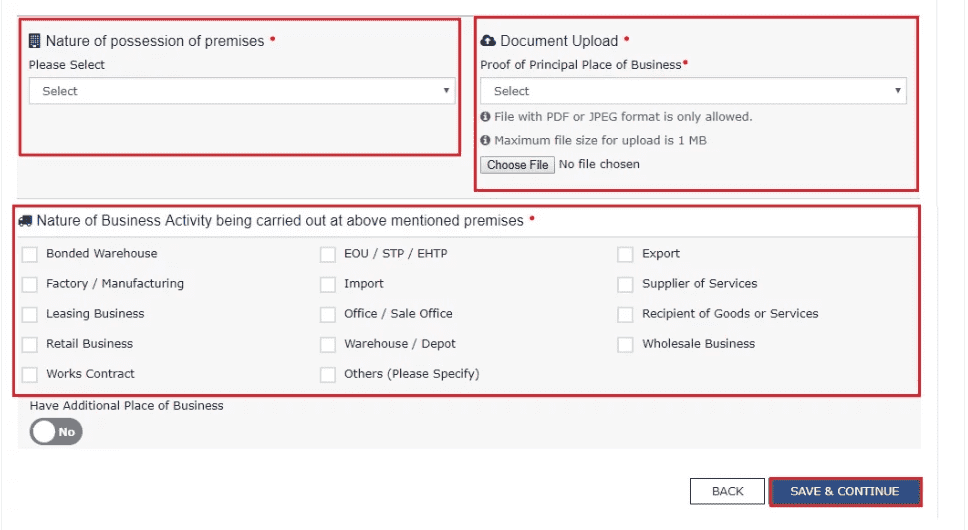This screenshot has width=968, height=530.
Task: Tick the Works Contract checkbox
Action: (30, 375)
